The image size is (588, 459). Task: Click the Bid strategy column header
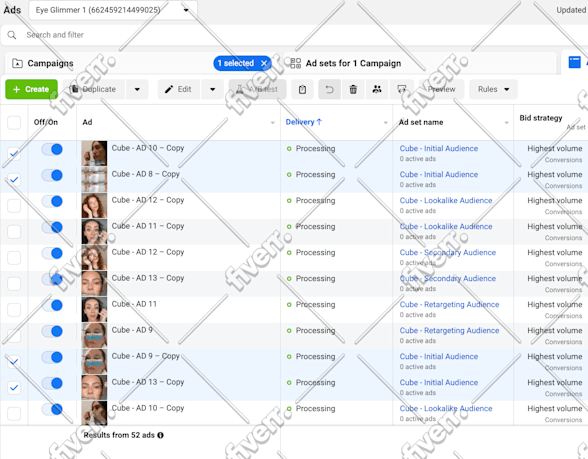click(541, 118)
